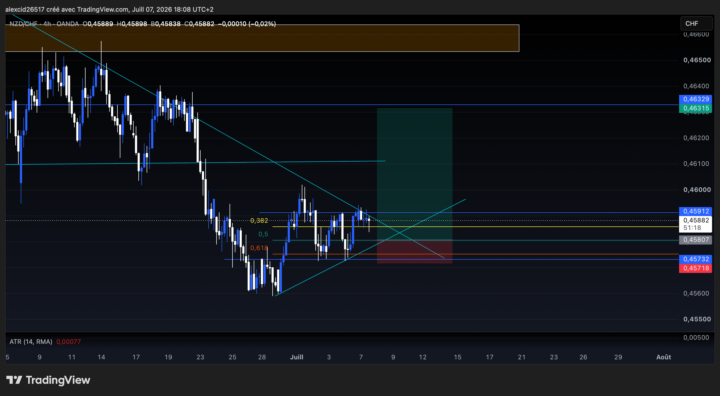Image resolution: width=720 pixels, height=396 pixels.
Task: Click the 0,45500 price axis label
Action: pyautogui.click(x=696, y=319)
